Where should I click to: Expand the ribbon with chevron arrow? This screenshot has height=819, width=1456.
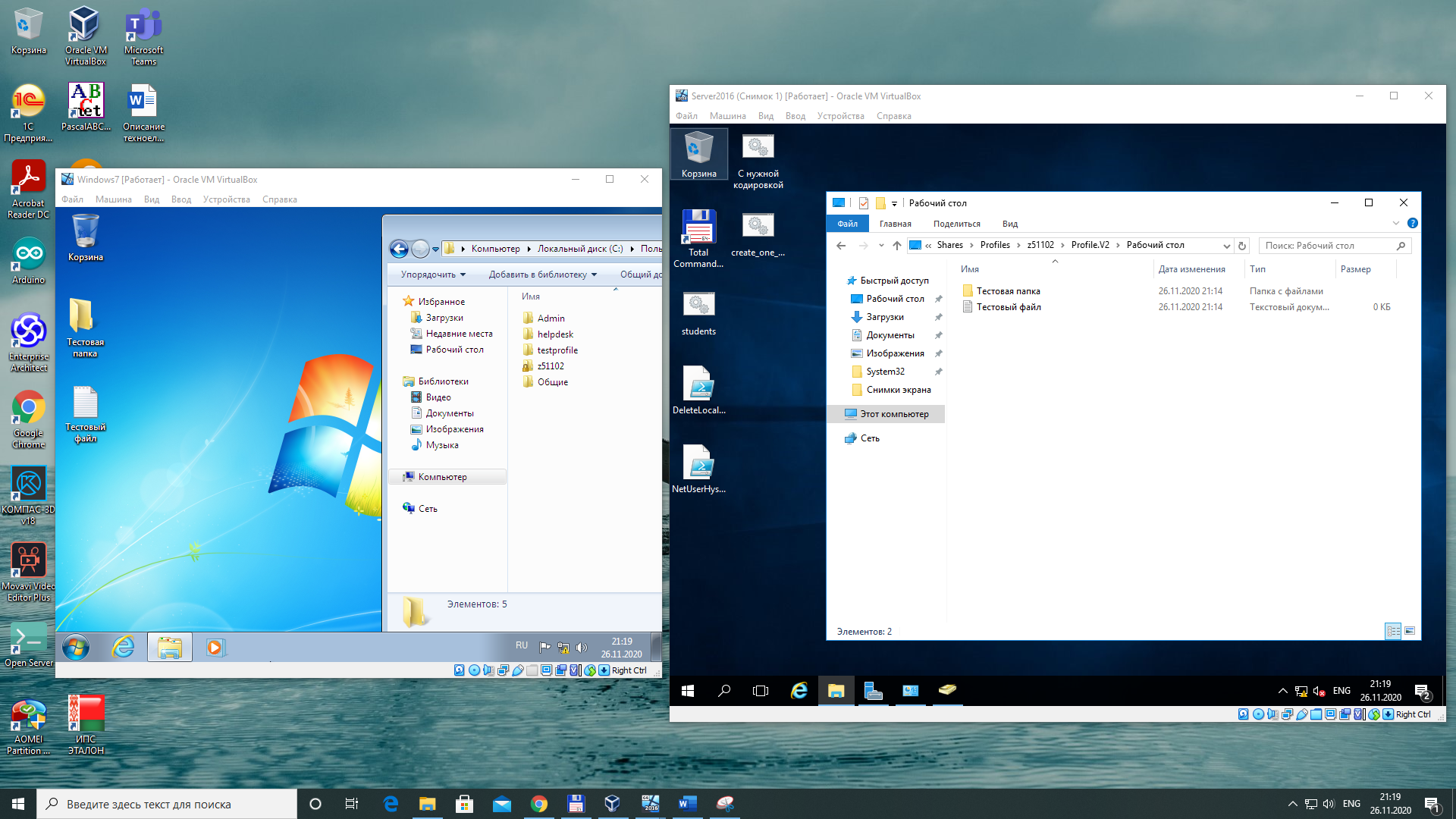[x=1396, y=223]
